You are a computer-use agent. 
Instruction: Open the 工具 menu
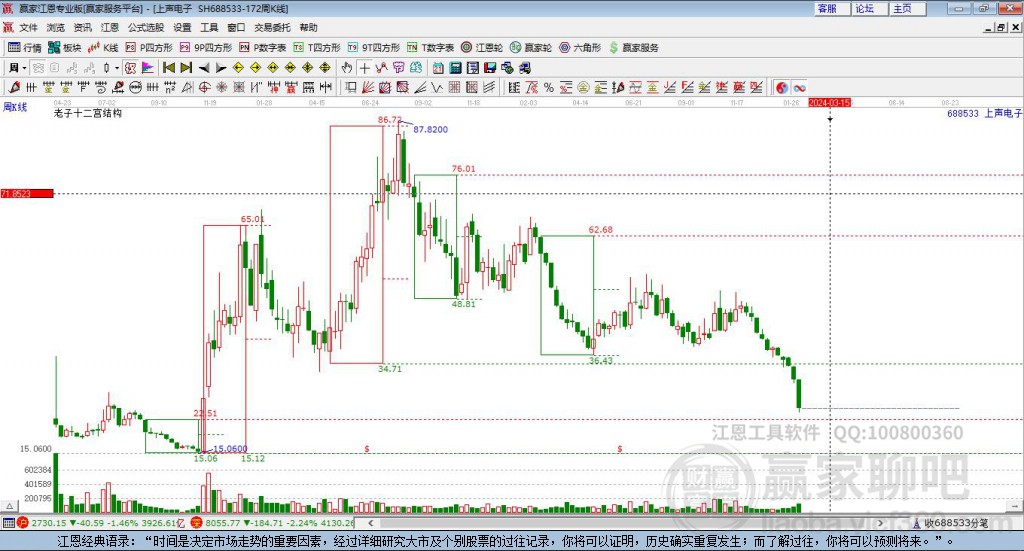pyautogui.click(x=209, y=27)
